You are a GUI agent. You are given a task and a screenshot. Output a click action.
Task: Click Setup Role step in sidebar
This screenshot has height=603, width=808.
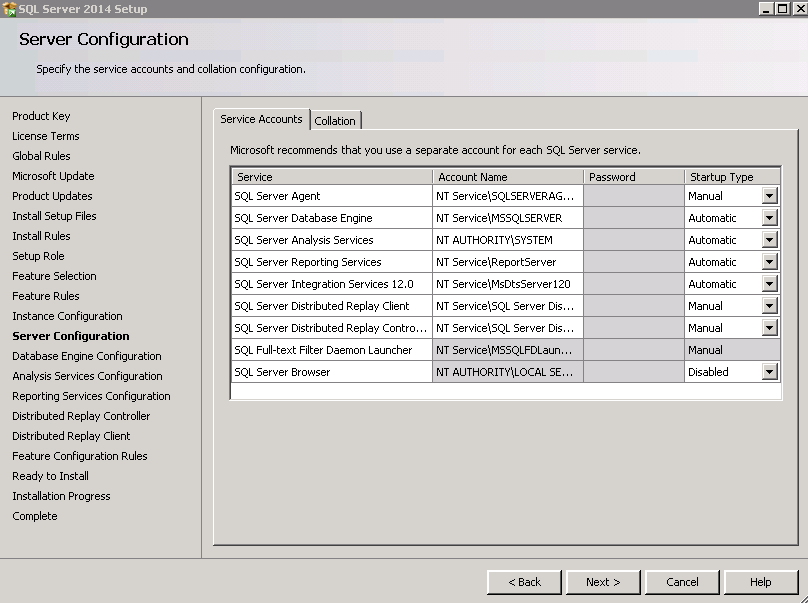[38, 256]
